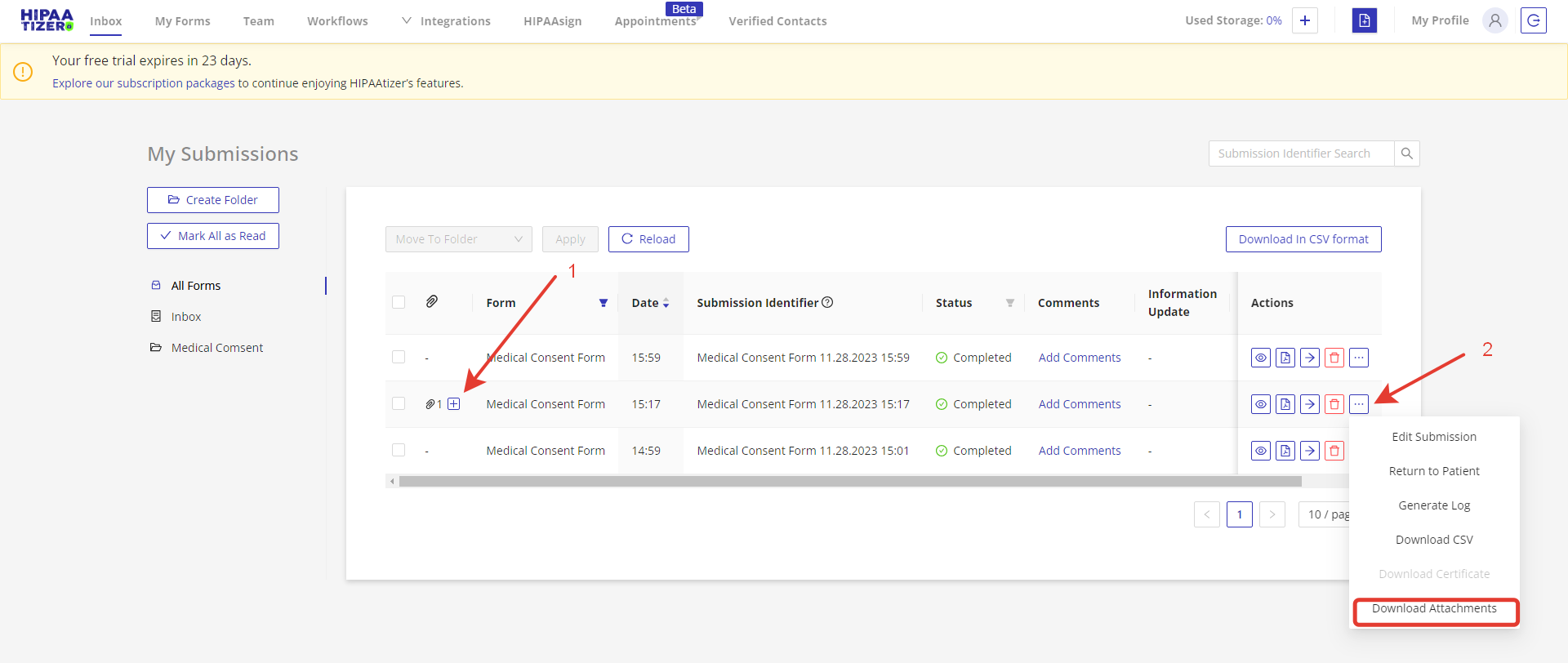Open more actions ellipsis for 15:17 submission
Screen dimensions: 1568x663
point(1359,404)
